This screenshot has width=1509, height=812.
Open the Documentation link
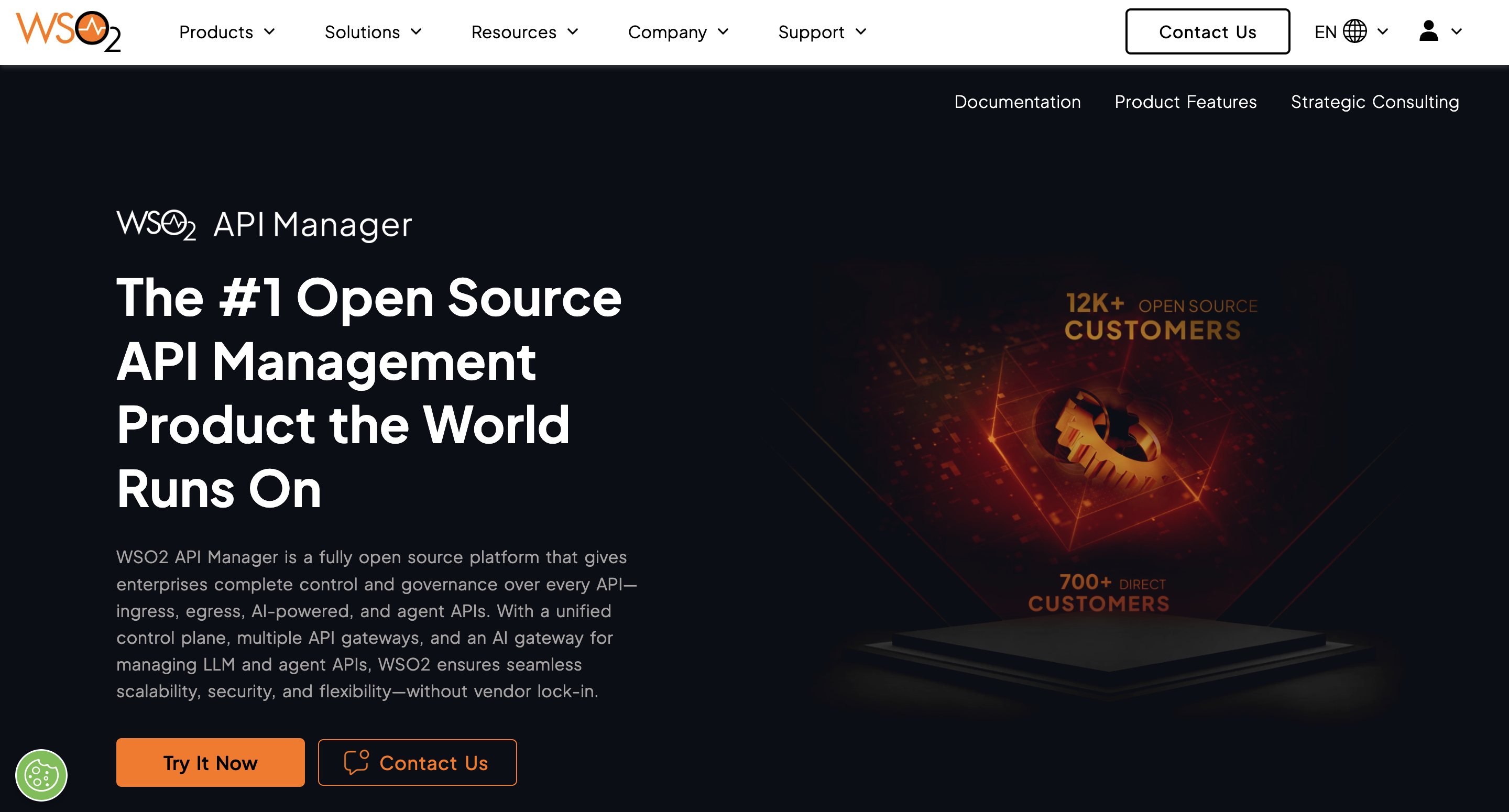(1017, 102)
